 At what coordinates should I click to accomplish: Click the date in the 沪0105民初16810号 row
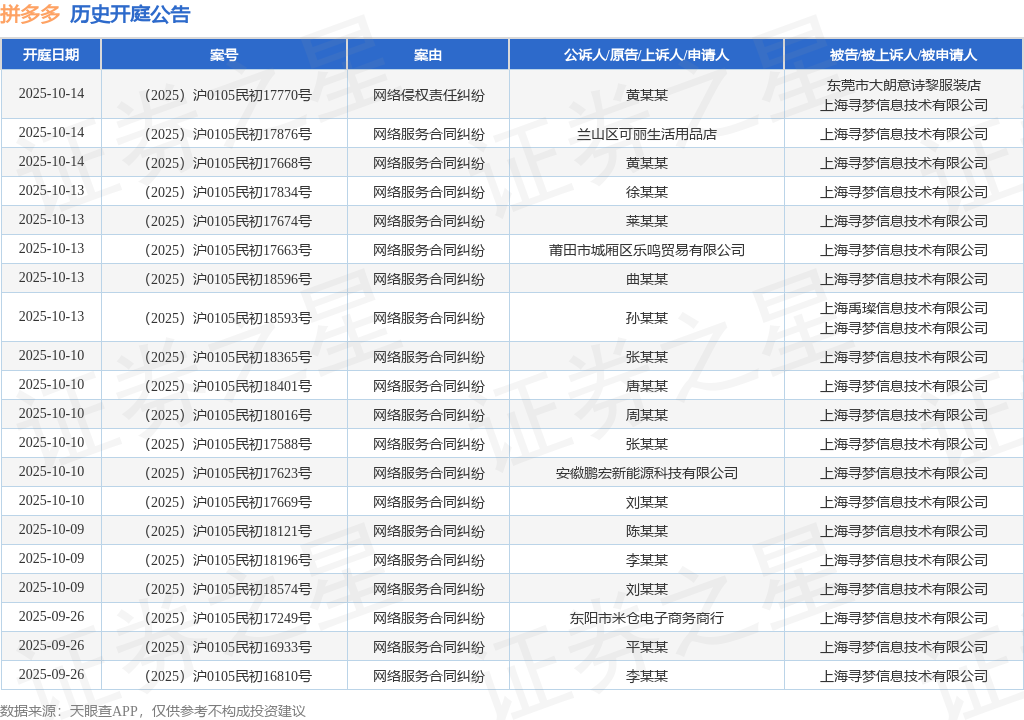52,674
